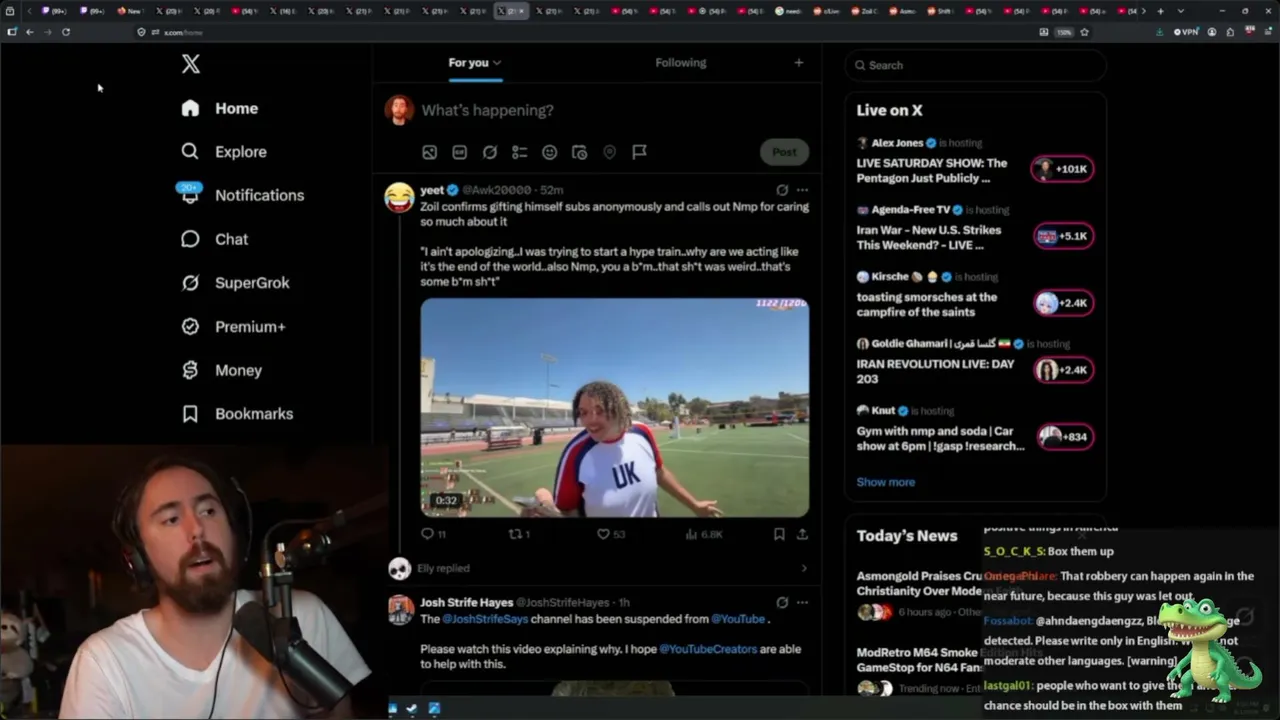Viewport: 1280px width, 720px height.
Task: Open the emoji picker in composer
Action: pos(549,152)
